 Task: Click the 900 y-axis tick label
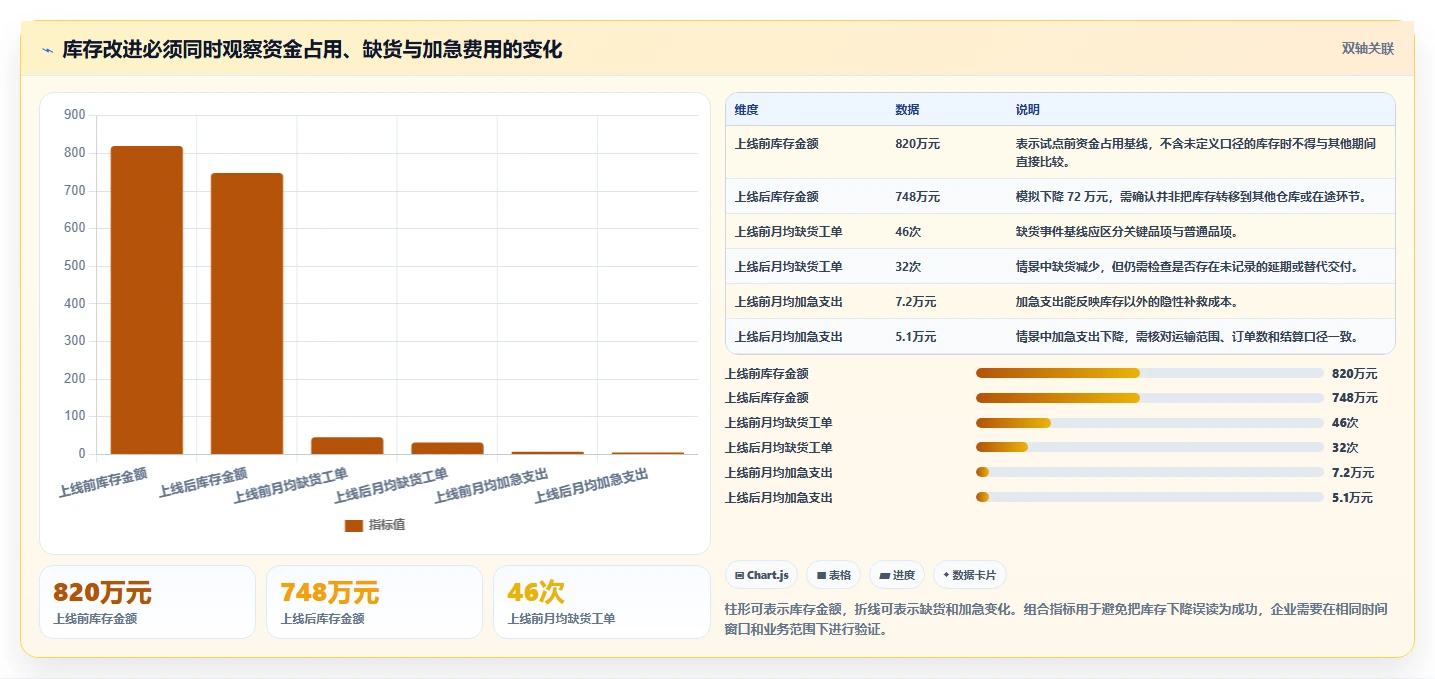[x=74, y=115]
